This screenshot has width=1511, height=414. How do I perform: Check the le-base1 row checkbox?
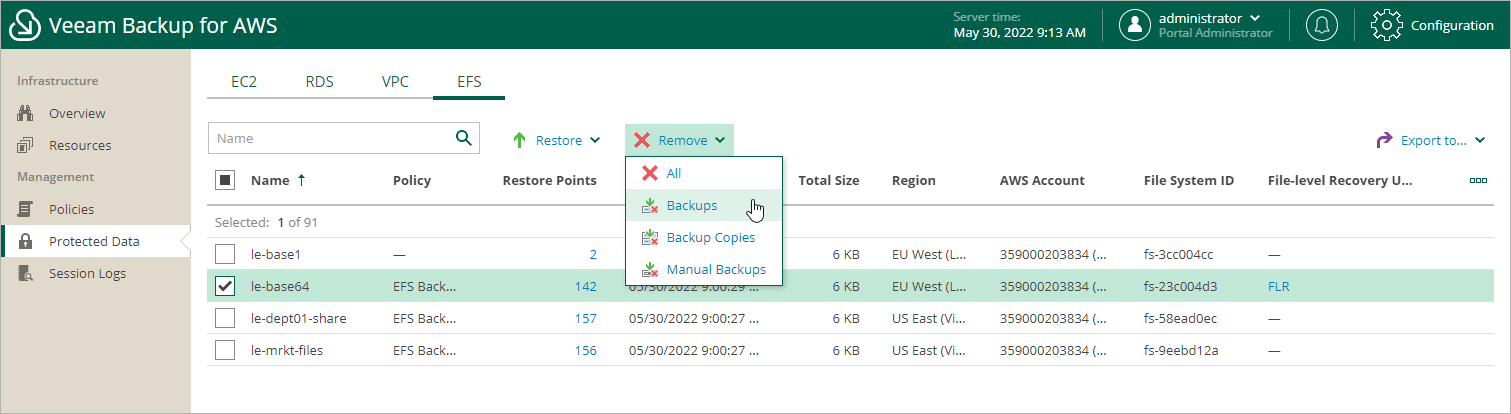point(225,254)
